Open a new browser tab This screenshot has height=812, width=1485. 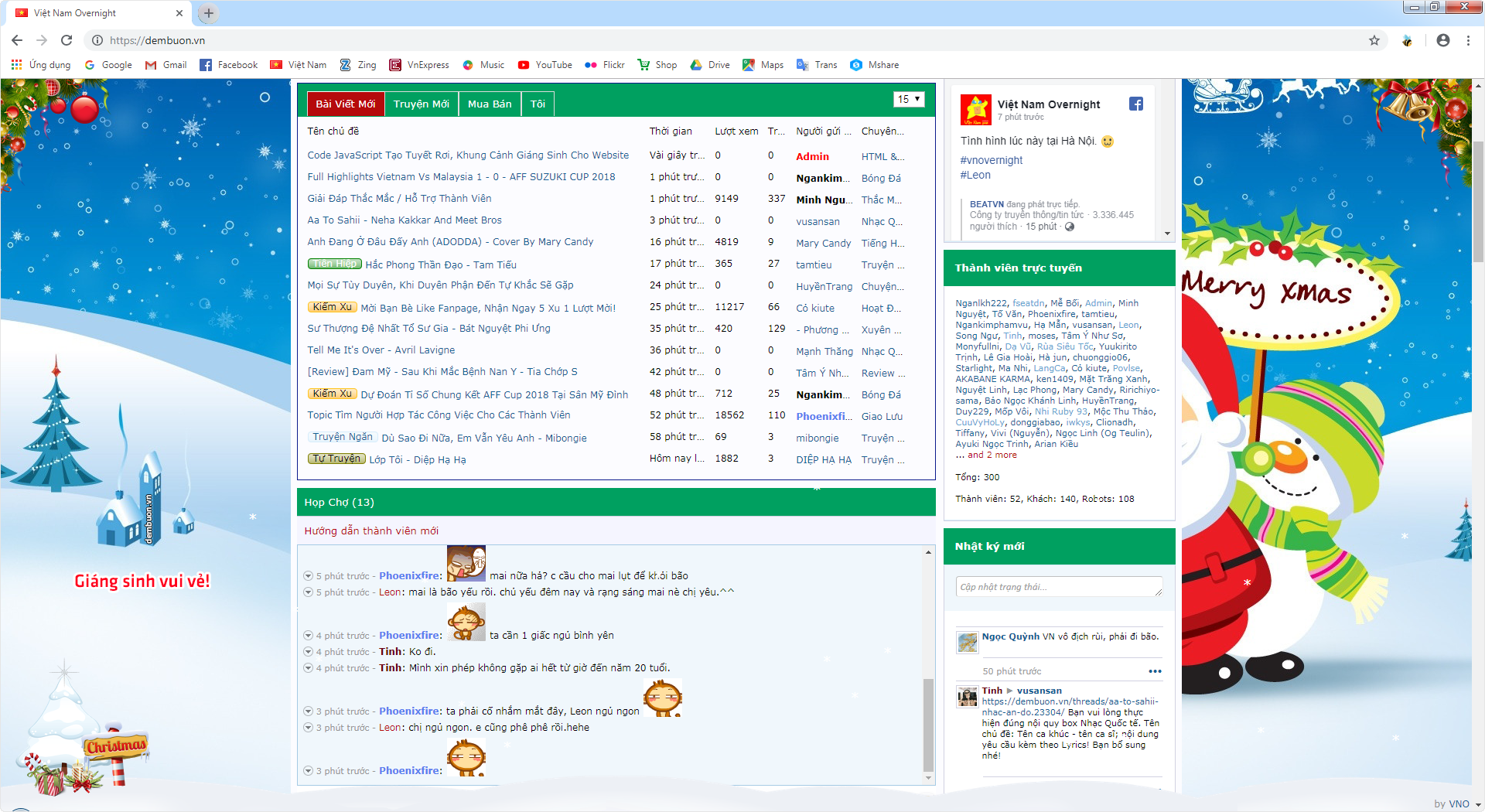click(209, 13)
